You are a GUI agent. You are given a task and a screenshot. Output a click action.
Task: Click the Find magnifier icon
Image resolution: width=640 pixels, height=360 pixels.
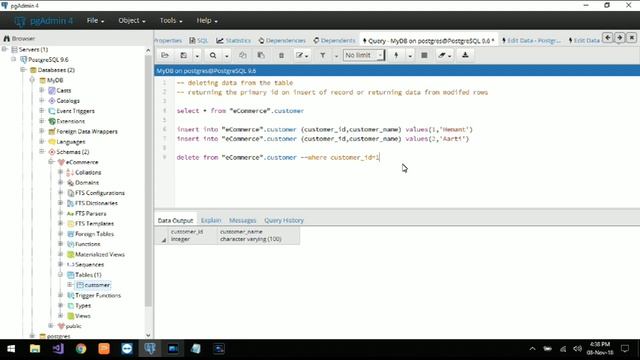(213, 55)
